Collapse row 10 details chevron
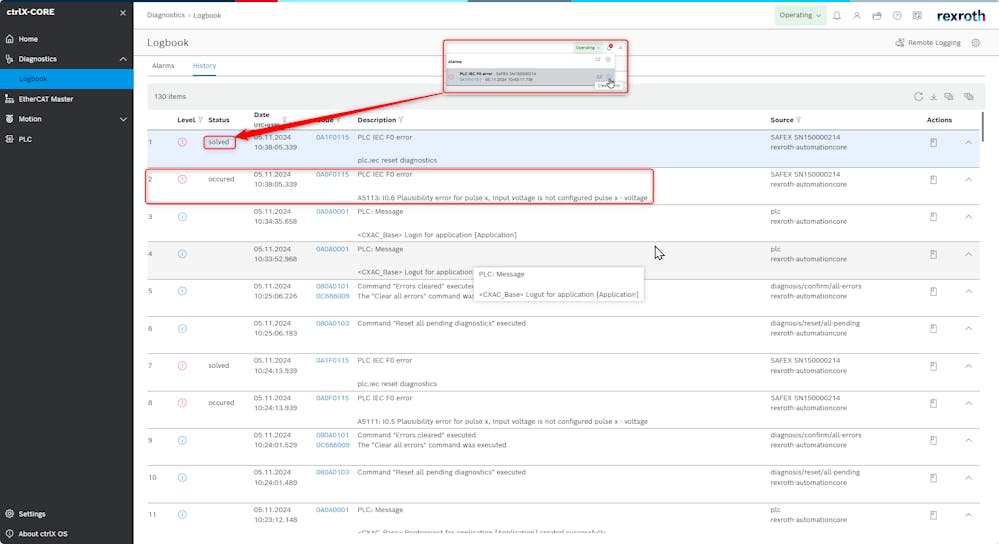This screenshot has height=544, width=999. (968, 478)
